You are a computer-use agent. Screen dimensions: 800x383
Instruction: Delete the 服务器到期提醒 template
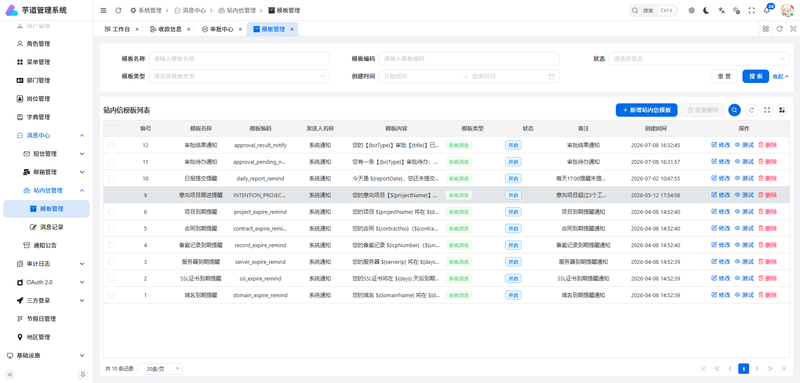pyautogui.click(x=767, y=262)
